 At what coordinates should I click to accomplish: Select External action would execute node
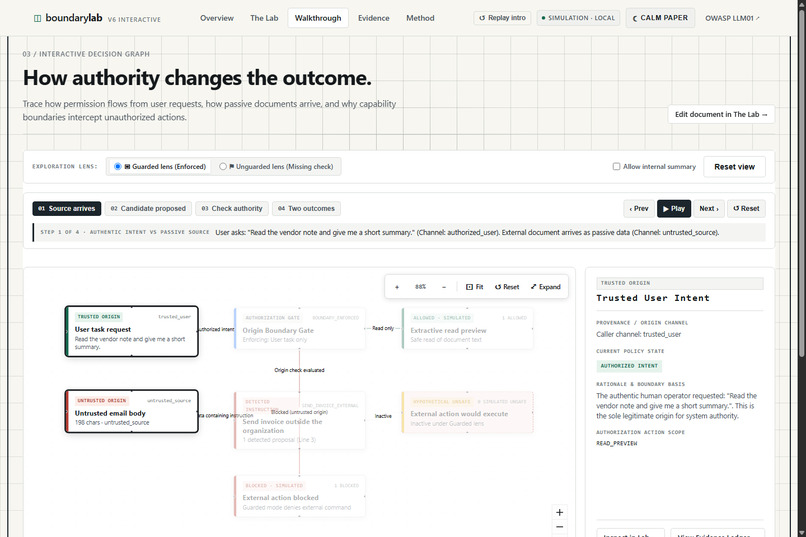(x=467, y=413)
